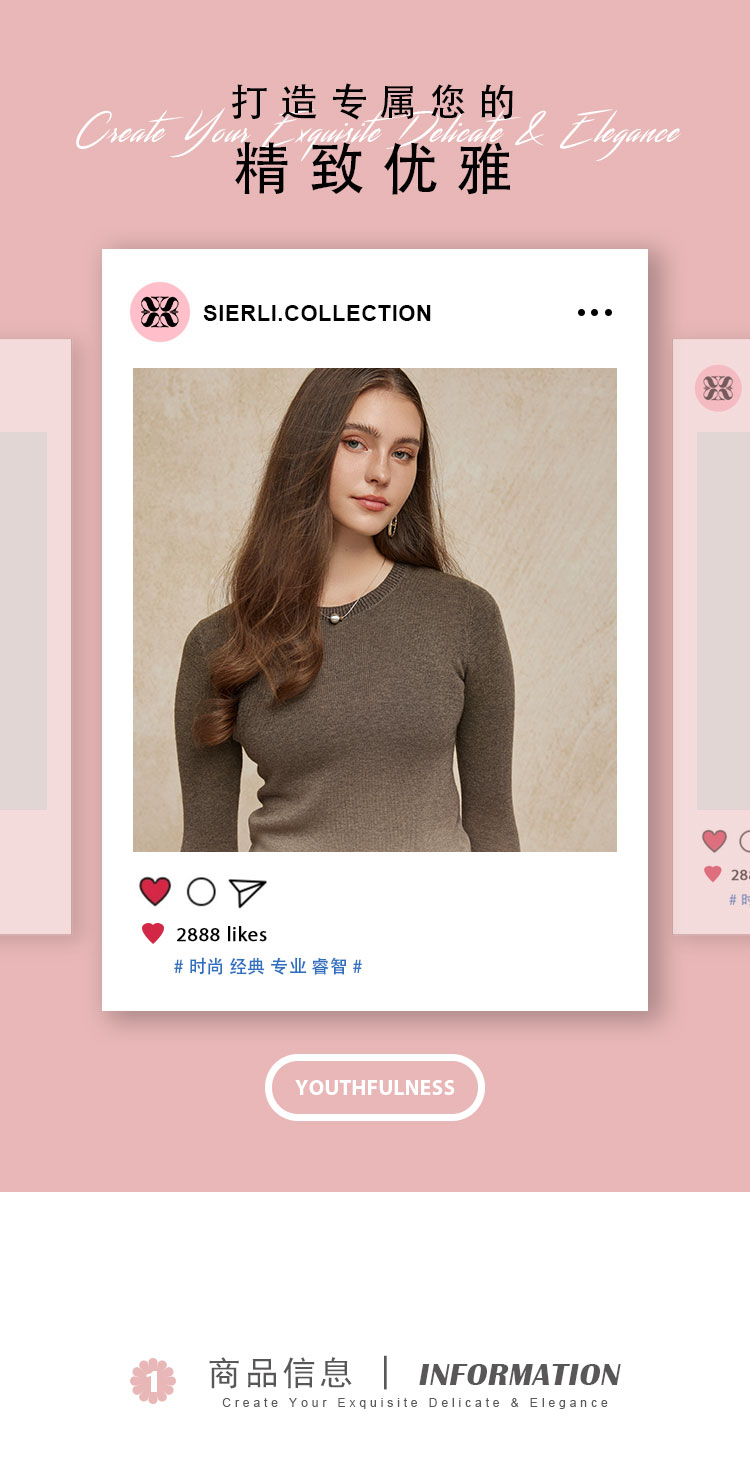Share using the paper plane icon

coord(247,892)
